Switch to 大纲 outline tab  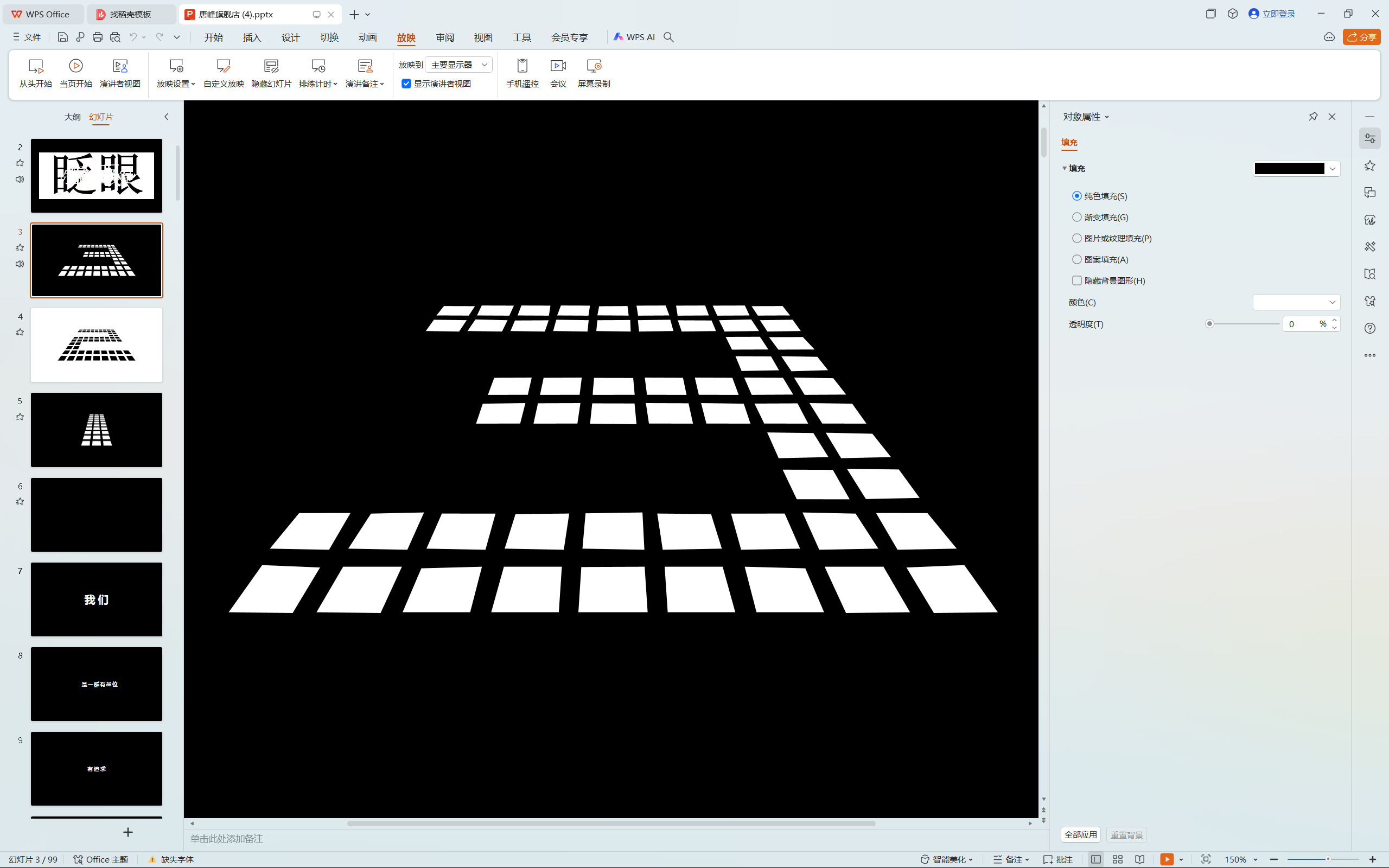coord(72,117)
